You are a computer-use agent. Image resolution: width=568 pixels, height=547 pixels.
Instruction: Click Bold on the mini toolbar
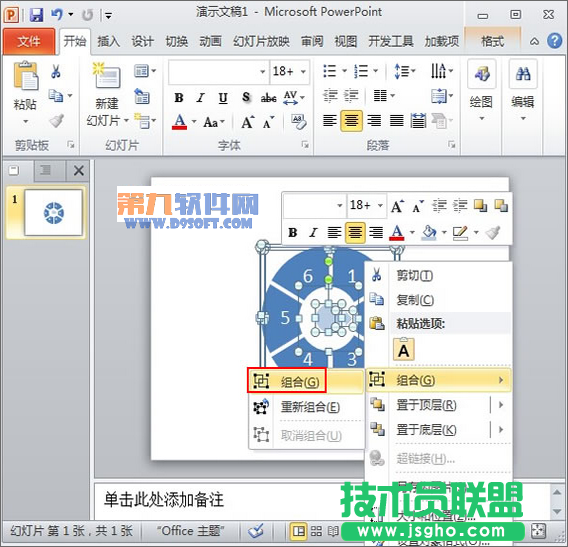[293, 232]
